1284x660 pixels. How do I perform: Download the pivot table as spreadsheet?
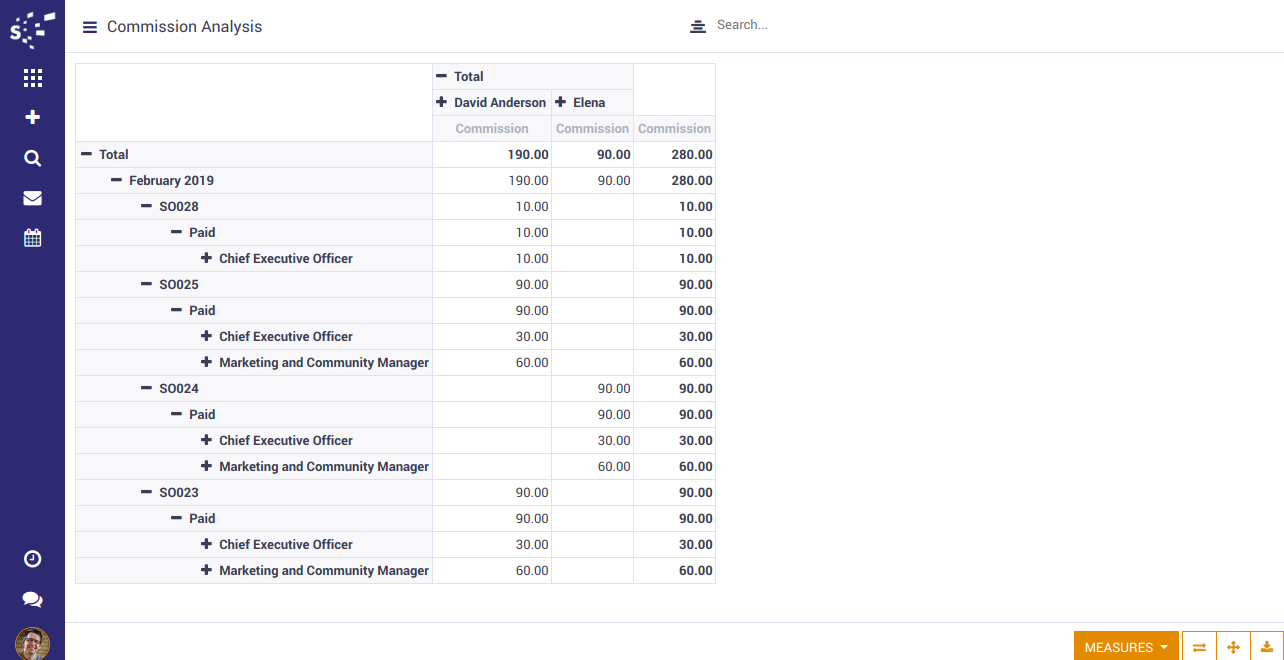pos(1267,647)
